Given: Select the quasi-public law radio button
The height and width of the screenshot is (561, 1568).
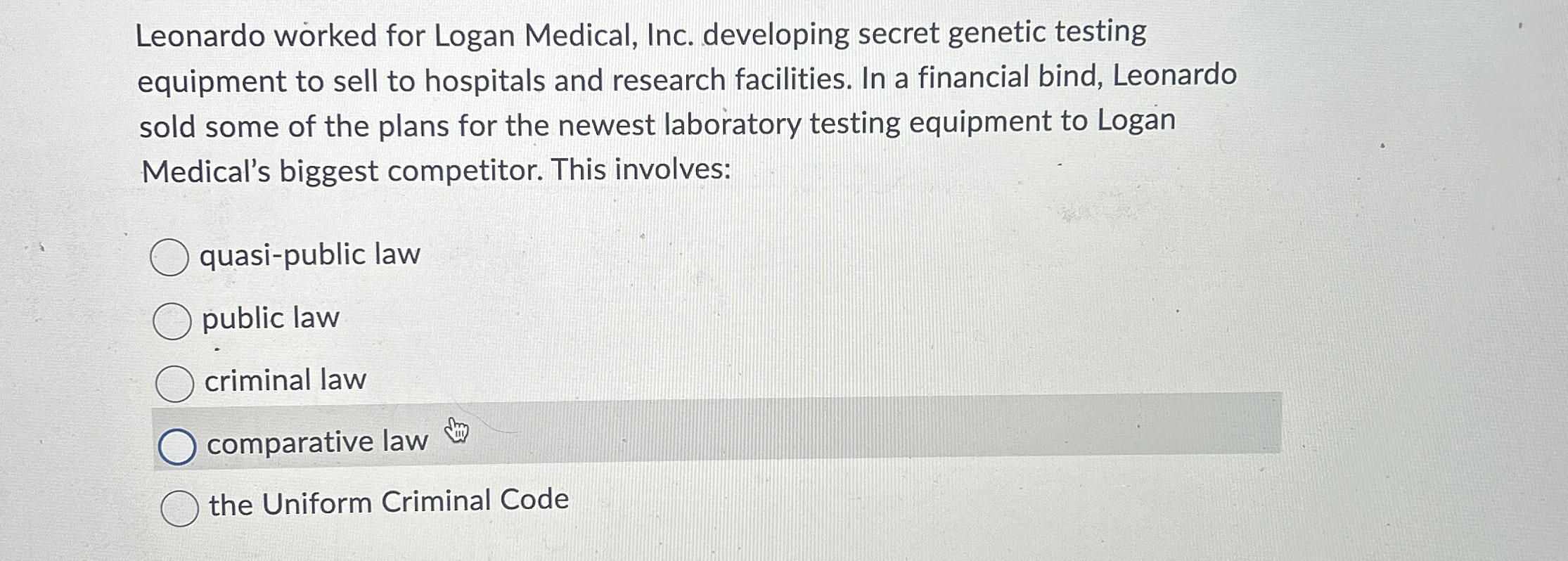Looking at the screenshot, I should (x=171, y=257).
